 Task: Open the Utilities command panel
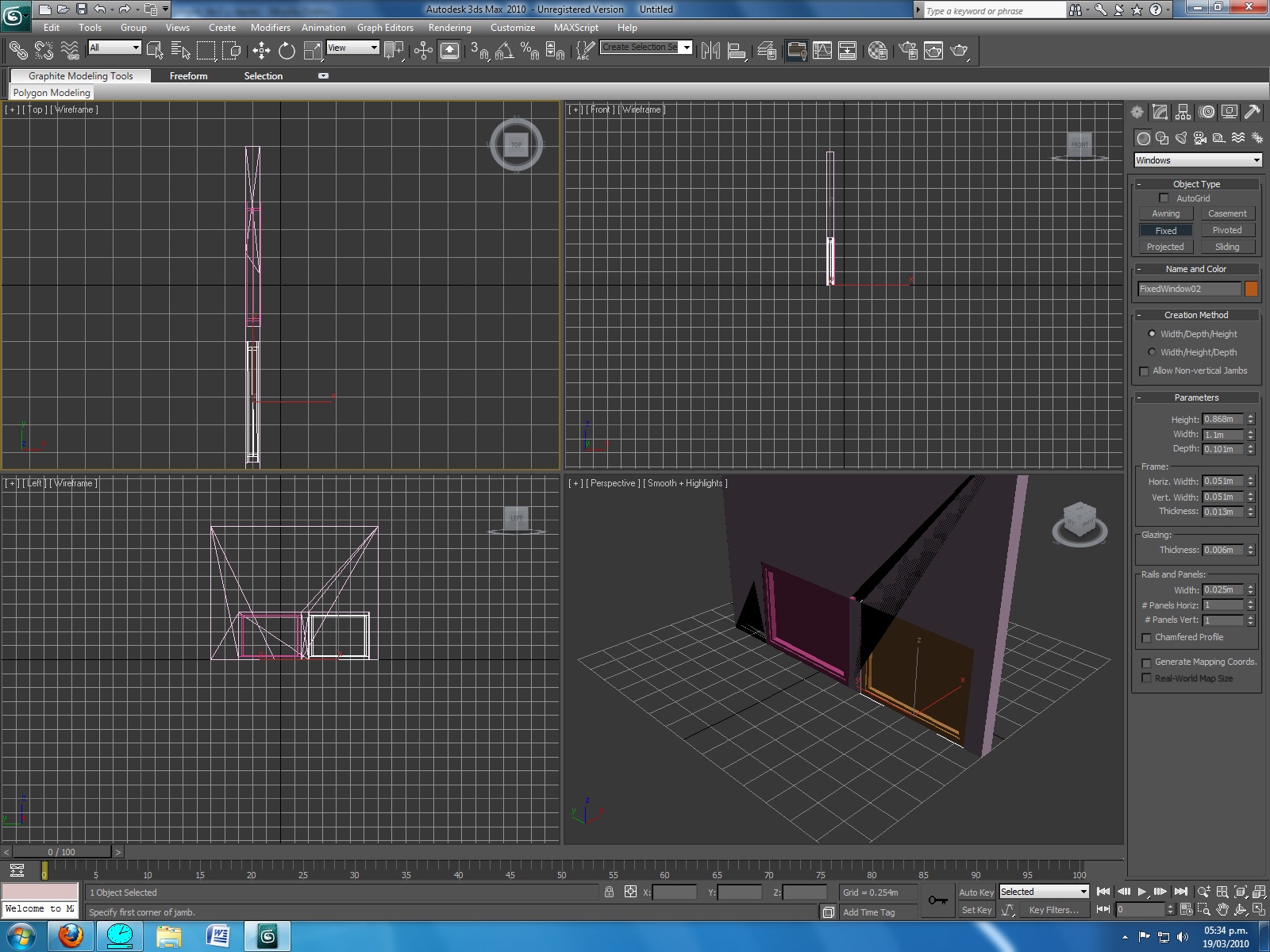pyautogui.click(x=1253, y=112)
